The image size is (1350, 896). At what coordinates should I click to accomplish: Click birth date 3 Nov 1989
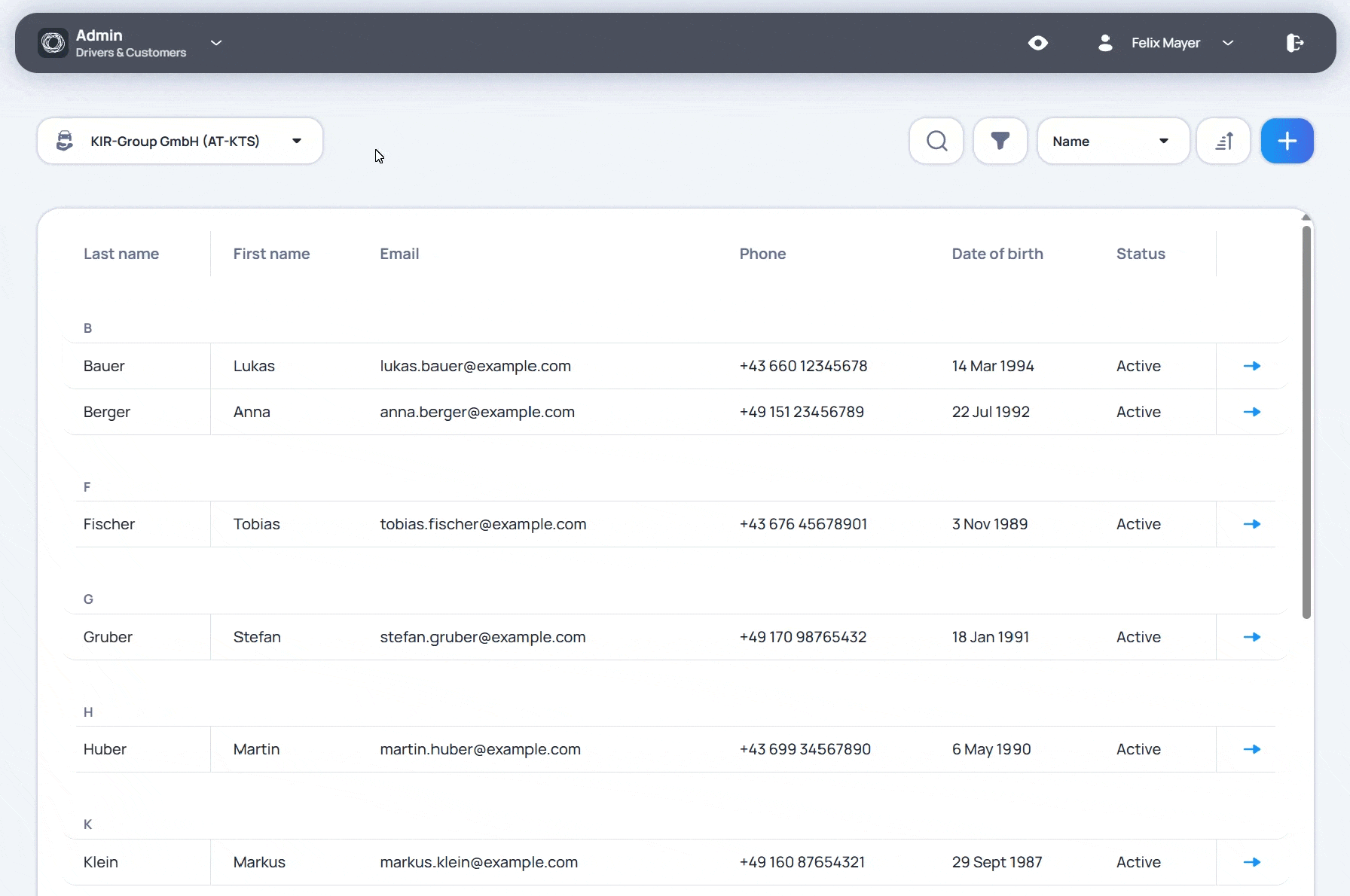990,524
